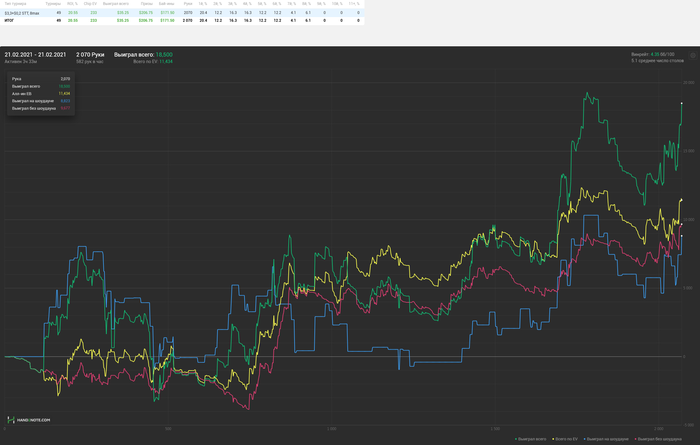Sort table by 'Турниры' column header
Screen dimensions: 700x445
(x=53, y=4)
